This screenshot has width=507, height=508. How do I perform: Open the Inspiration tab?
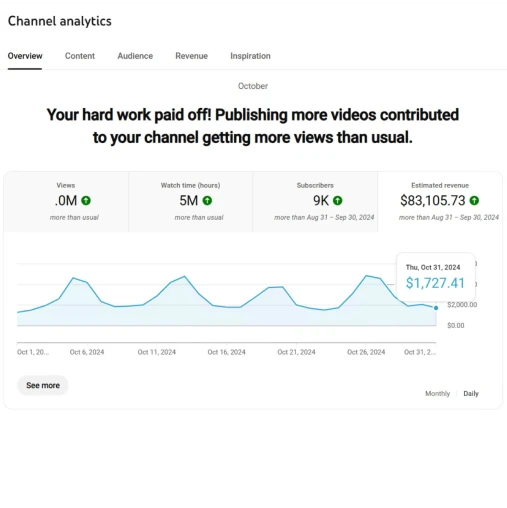[x=250, y=56]
